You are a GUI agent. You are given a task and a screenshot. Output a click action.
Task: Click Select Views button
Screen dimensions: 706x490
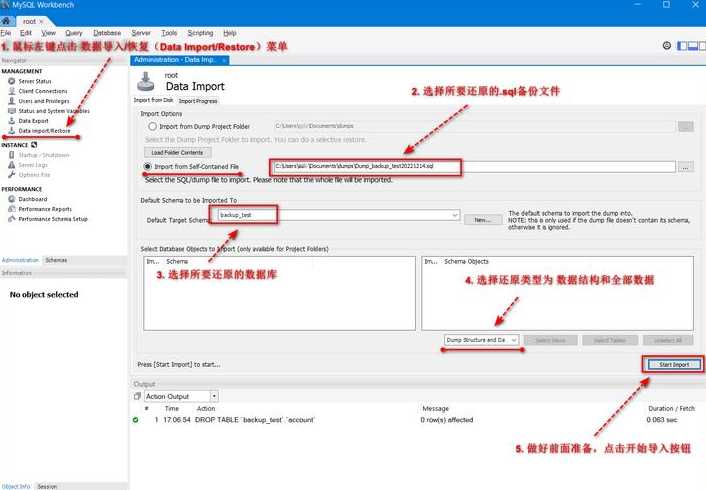click(550, 340)
